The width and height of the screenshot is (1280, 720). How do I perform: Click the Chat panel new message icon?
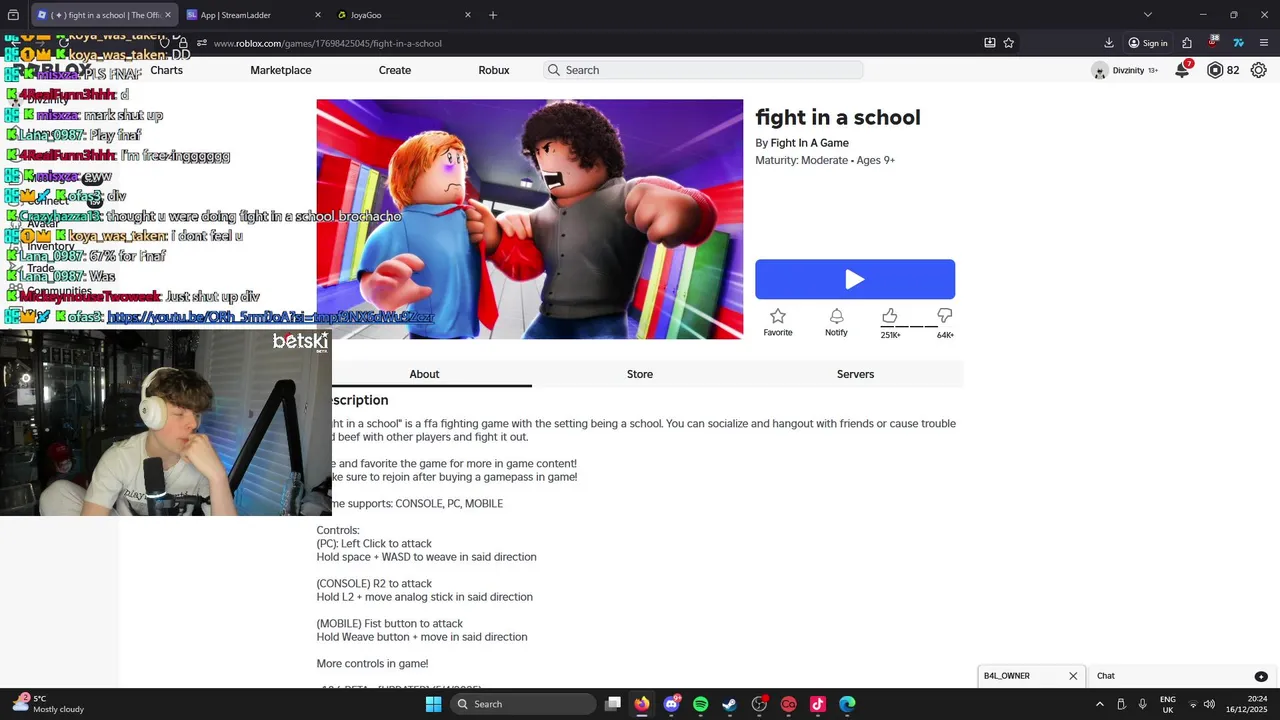[x=1261, y=676]
